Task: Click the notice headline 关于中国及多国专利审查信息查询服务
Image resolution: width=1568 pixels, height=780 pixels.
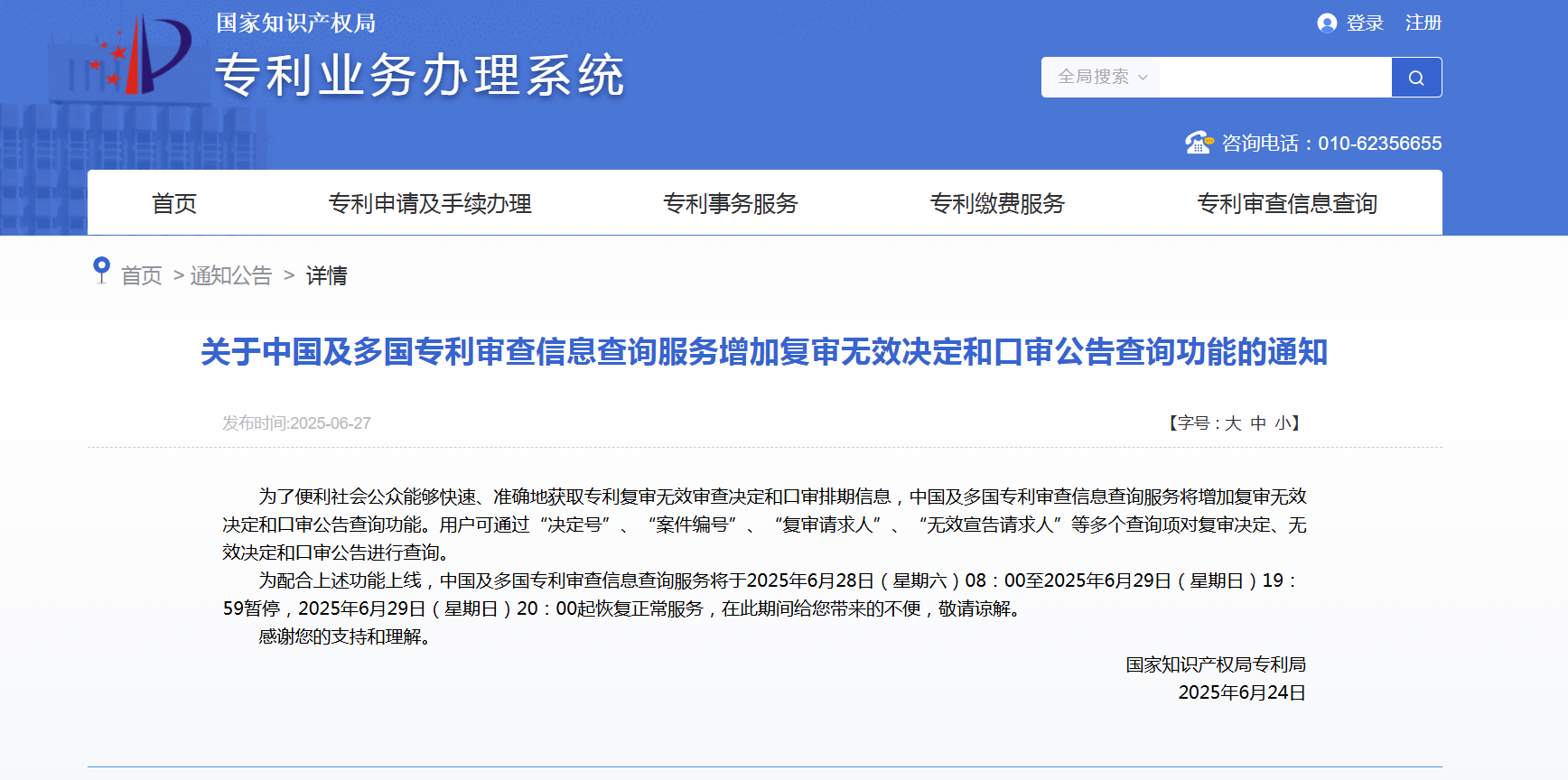Action: [x=764, y=352]
